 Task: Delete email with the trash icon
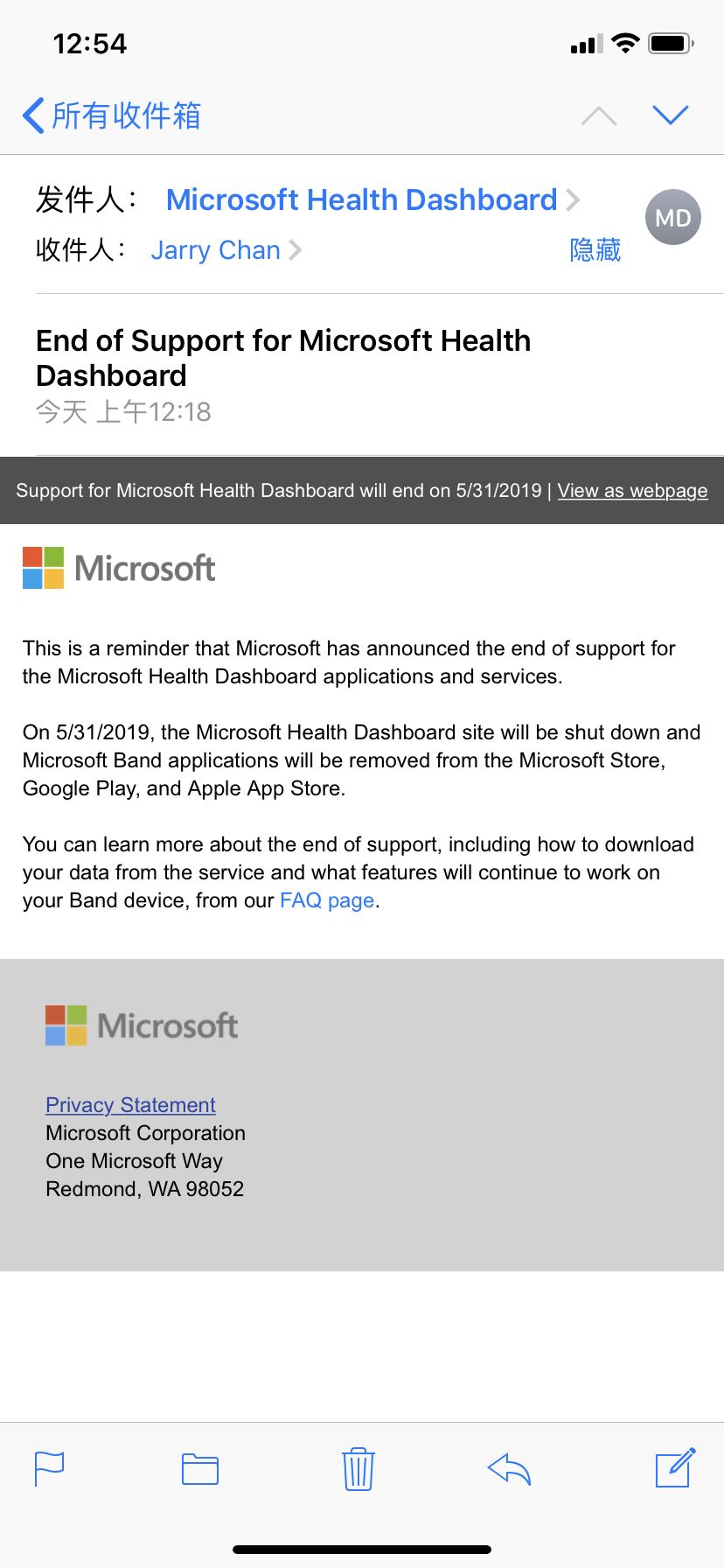coord(359,1469)
